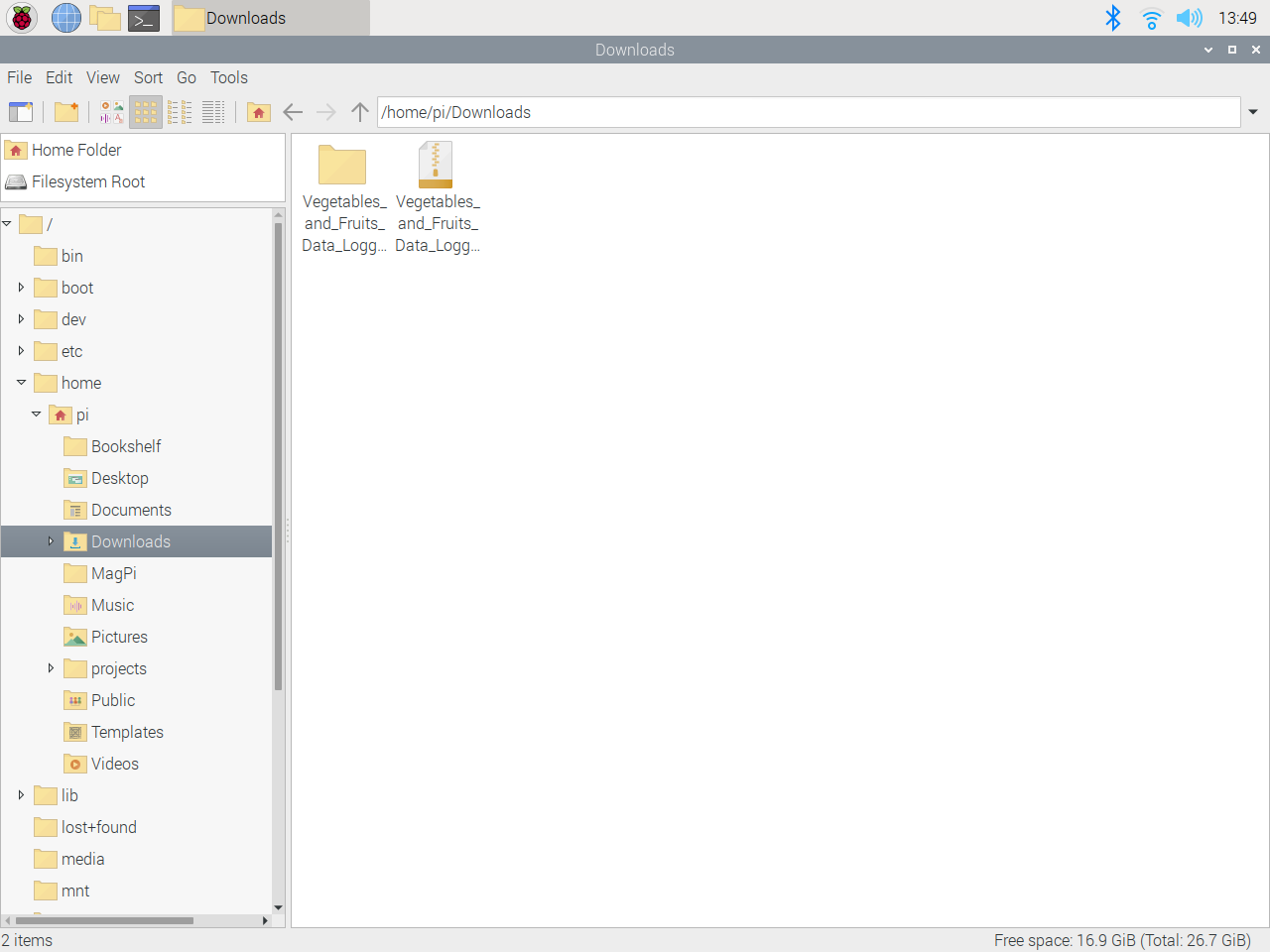This screenshot has height=952, width=1270.
Task: Expand the Downloads tree node arrow
Action: pos(51,541)
